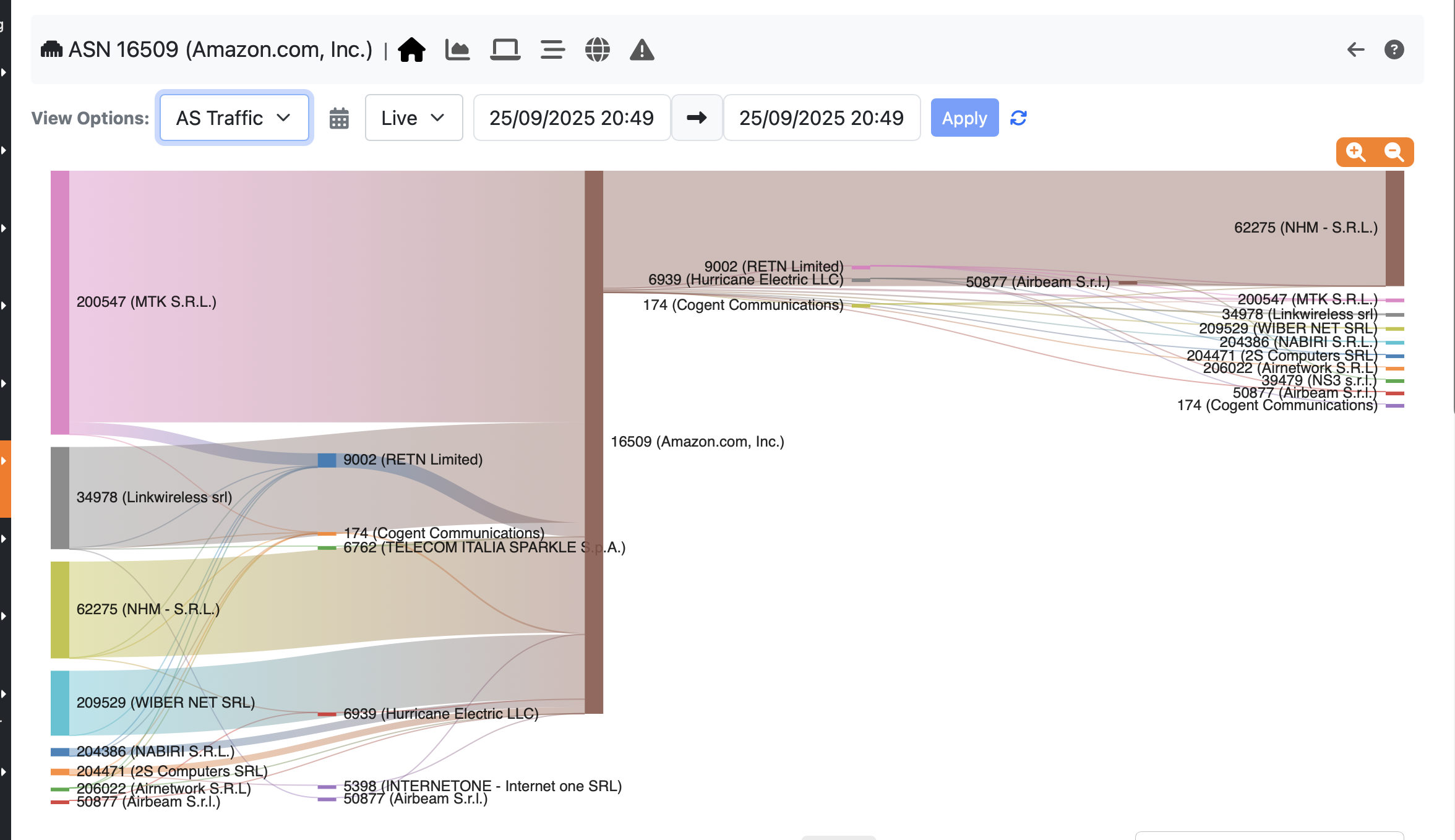Go to the ASN home icon

[x=411, y=49]
